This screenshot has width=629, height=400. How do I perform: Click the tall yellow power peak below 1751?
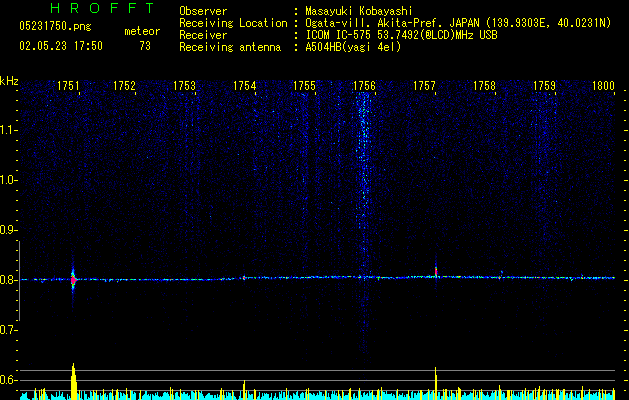click(73, 381)
